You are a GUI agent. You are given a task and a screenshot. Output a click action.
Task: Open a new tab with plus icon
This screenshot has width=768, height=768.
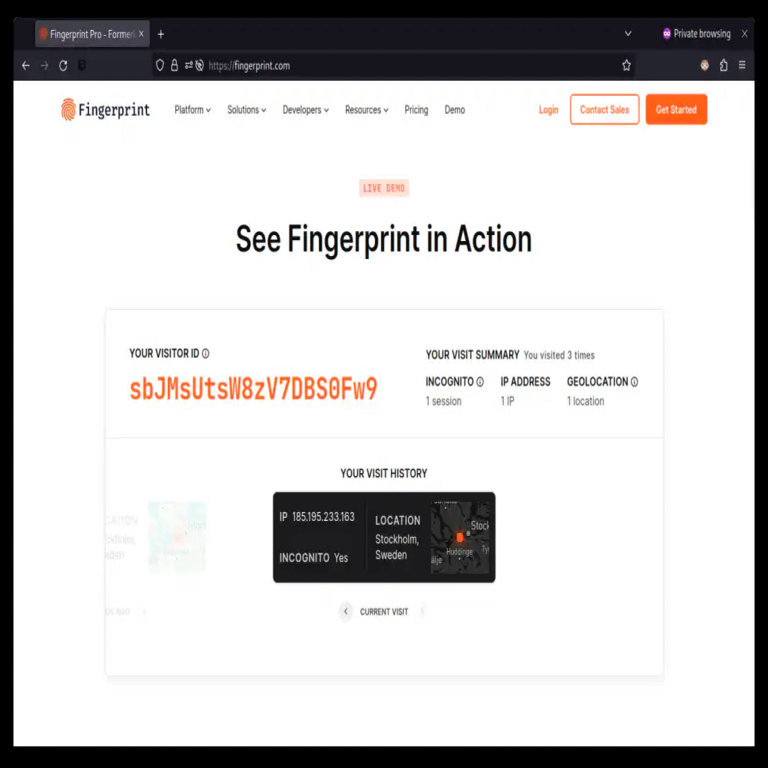tap(161, 34)
